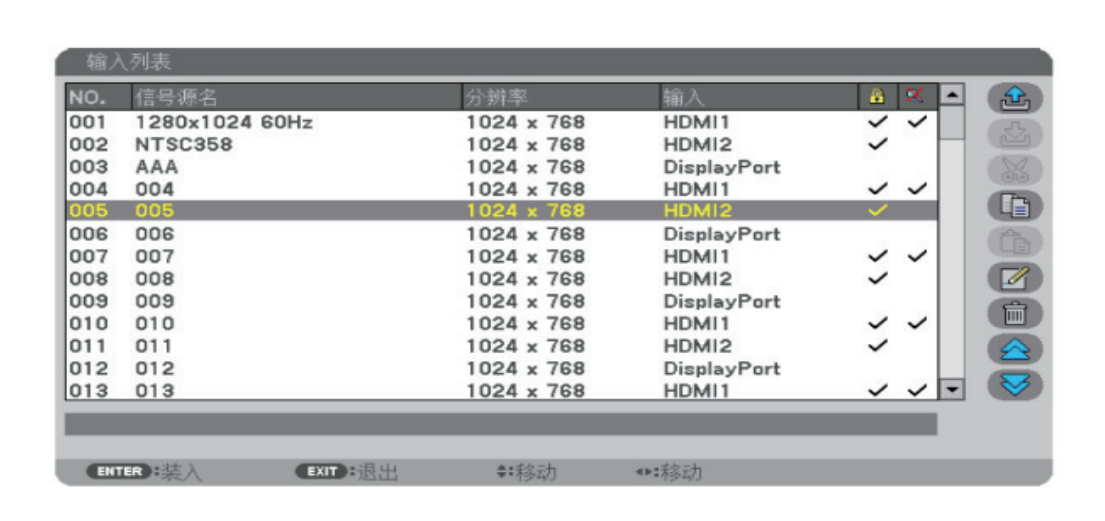The image size is (1105, 521).
Task: Click the 信号源名 column header
Action: pyautogui.click(x=177, y=97)
